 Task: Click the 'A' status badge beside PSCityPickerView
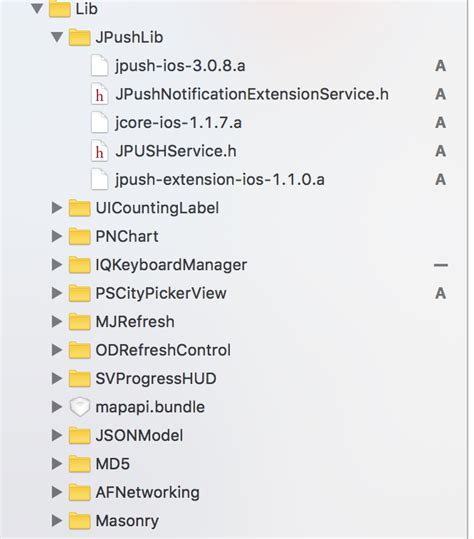[441, 294]
